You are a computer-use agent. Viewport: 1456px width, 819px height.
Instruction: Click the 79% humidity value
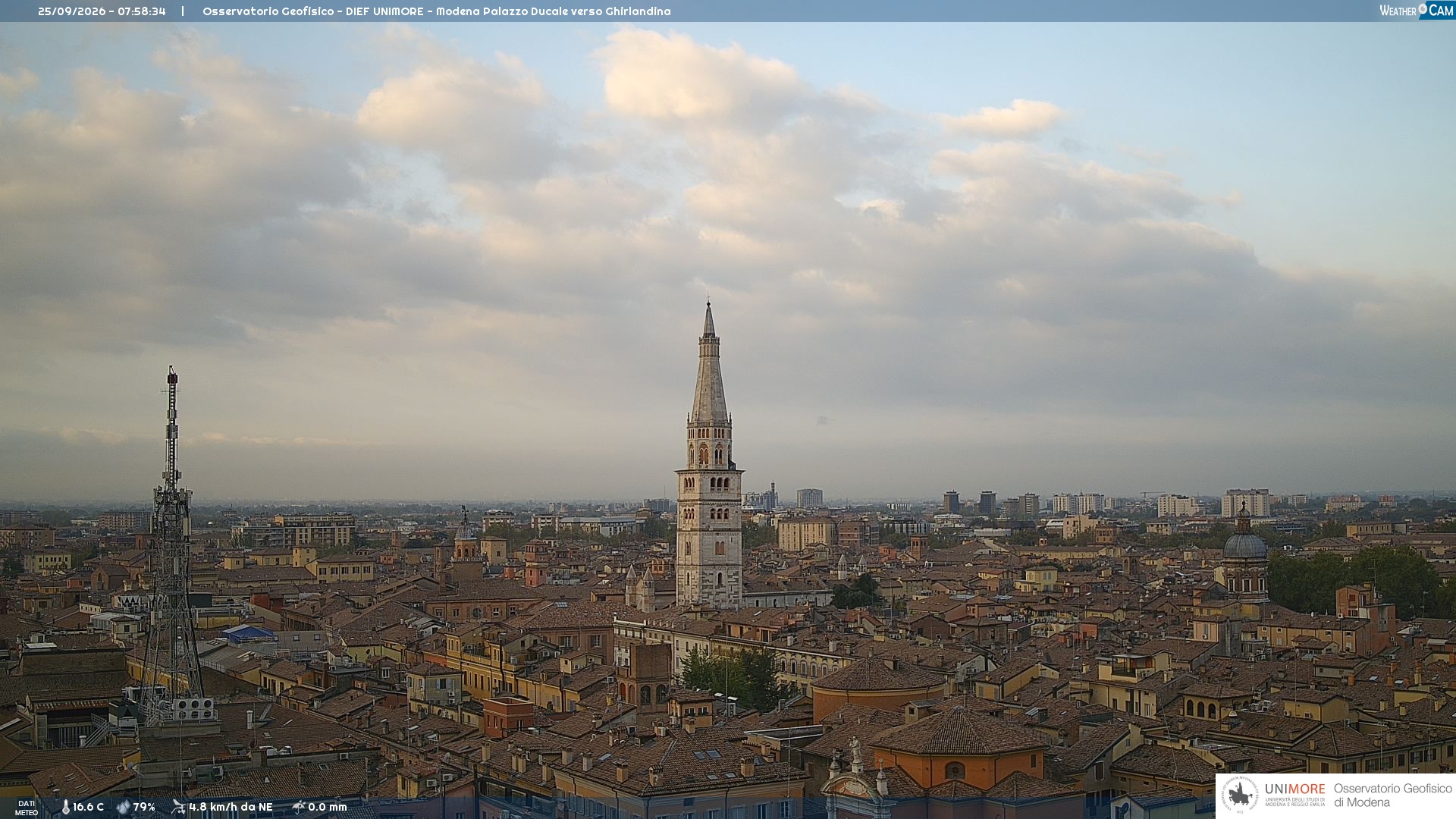pos(144,807)
